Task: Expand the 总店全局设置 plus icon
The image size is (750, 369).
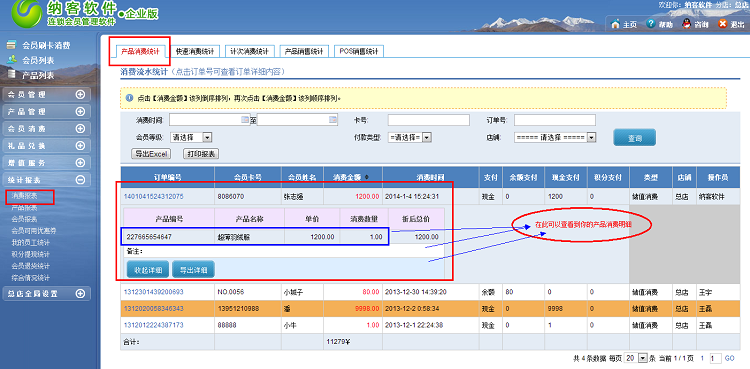Action: 80,293
